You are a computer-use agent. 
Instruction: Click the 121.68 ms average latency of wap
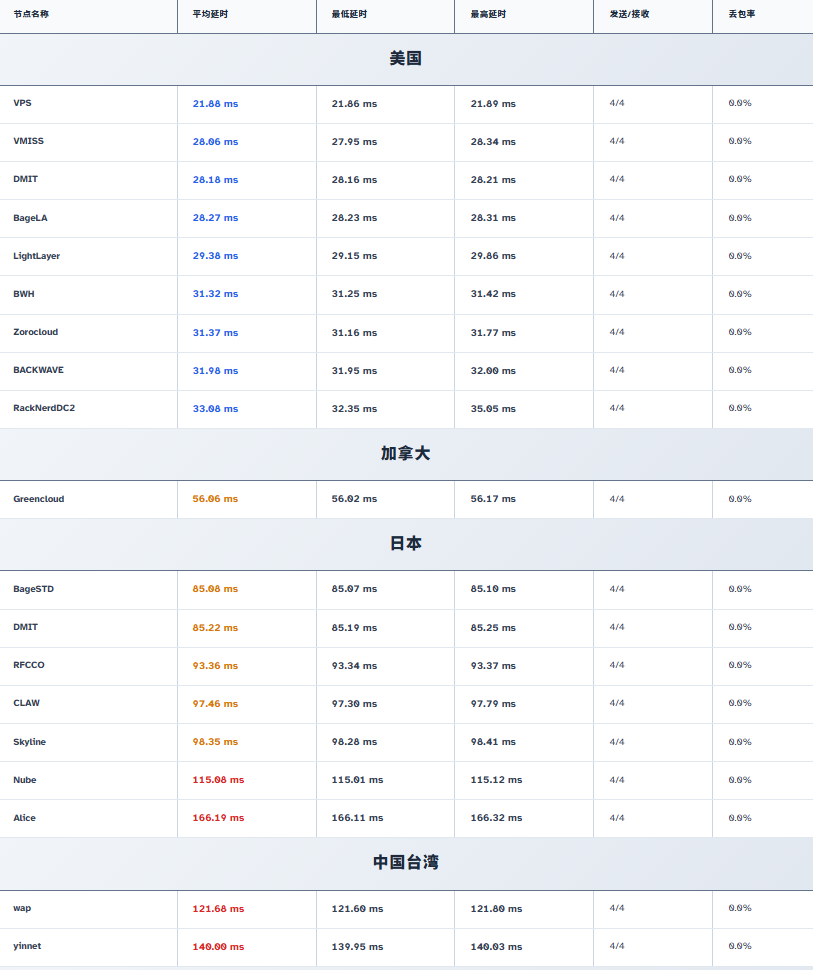click(x=218, y=909)
